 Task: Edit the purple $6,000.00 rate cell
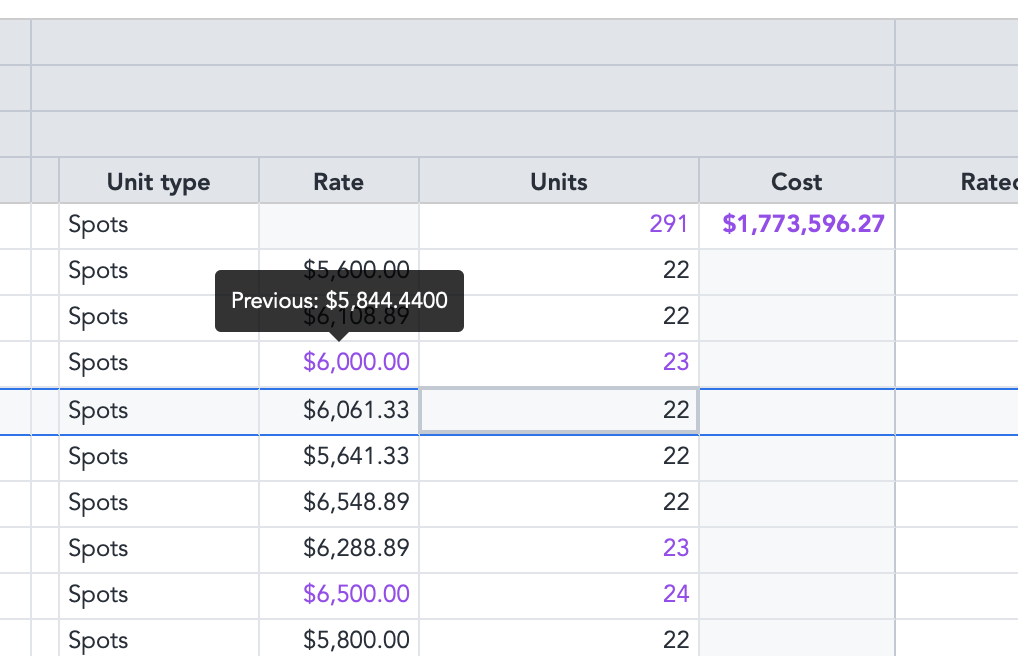click(339, 362)
